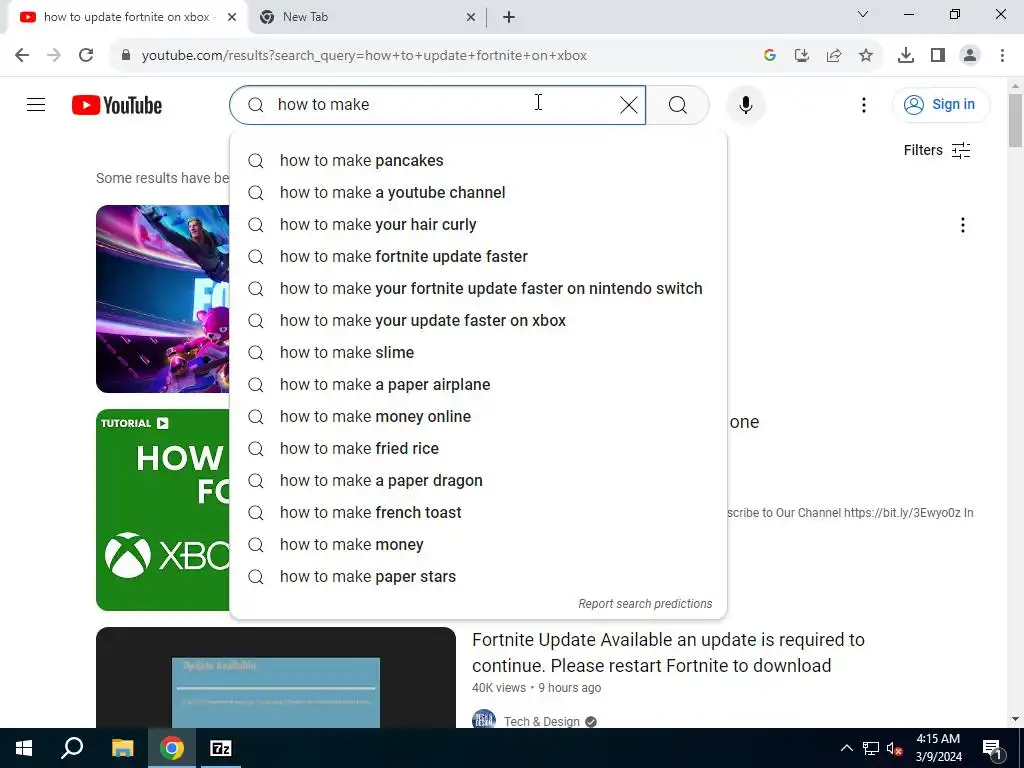Open Chrome three-dot menu
This screenshot has width=1024, height=768.
1002,55
